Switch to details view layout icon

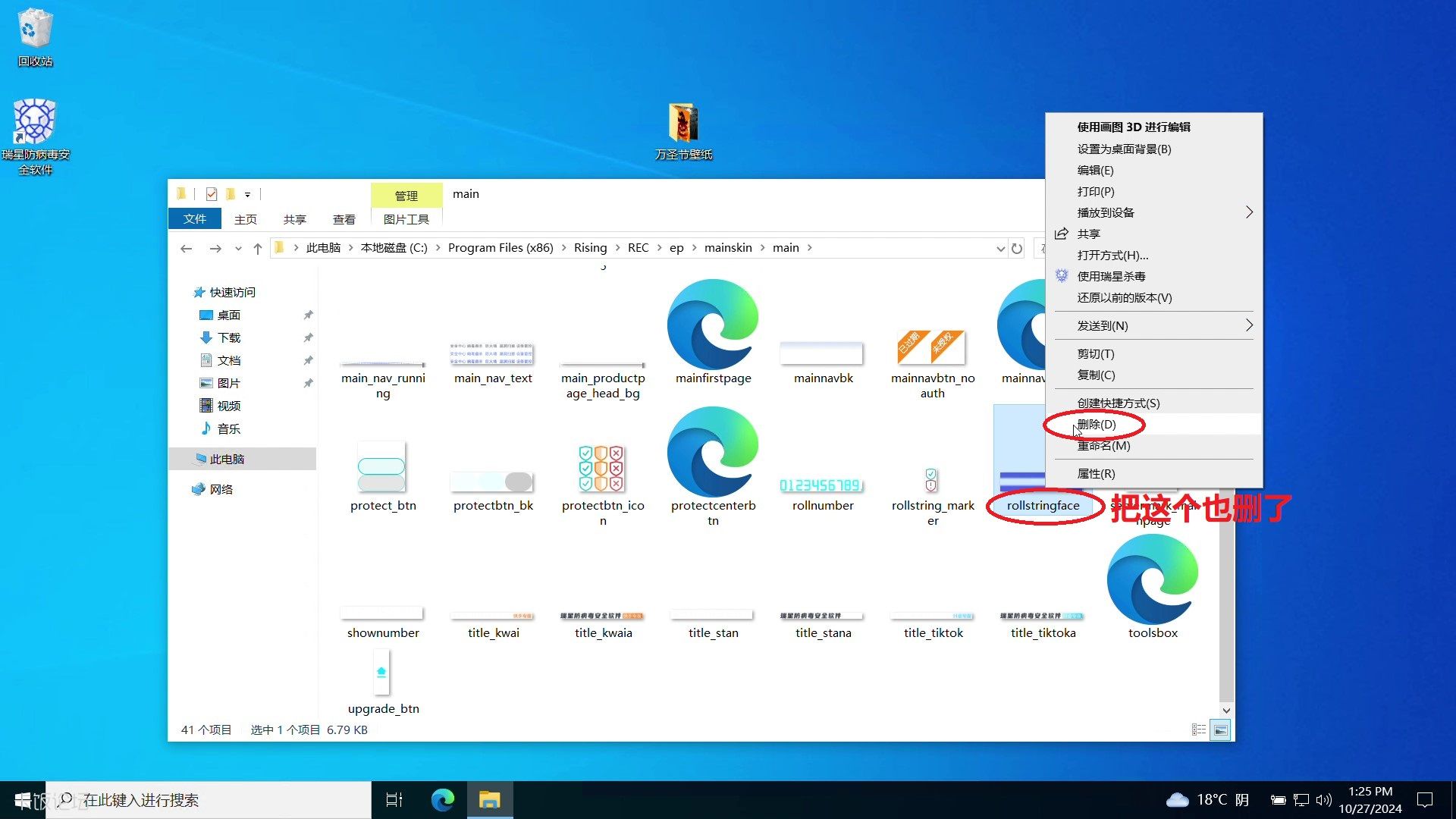(1199, 730)
